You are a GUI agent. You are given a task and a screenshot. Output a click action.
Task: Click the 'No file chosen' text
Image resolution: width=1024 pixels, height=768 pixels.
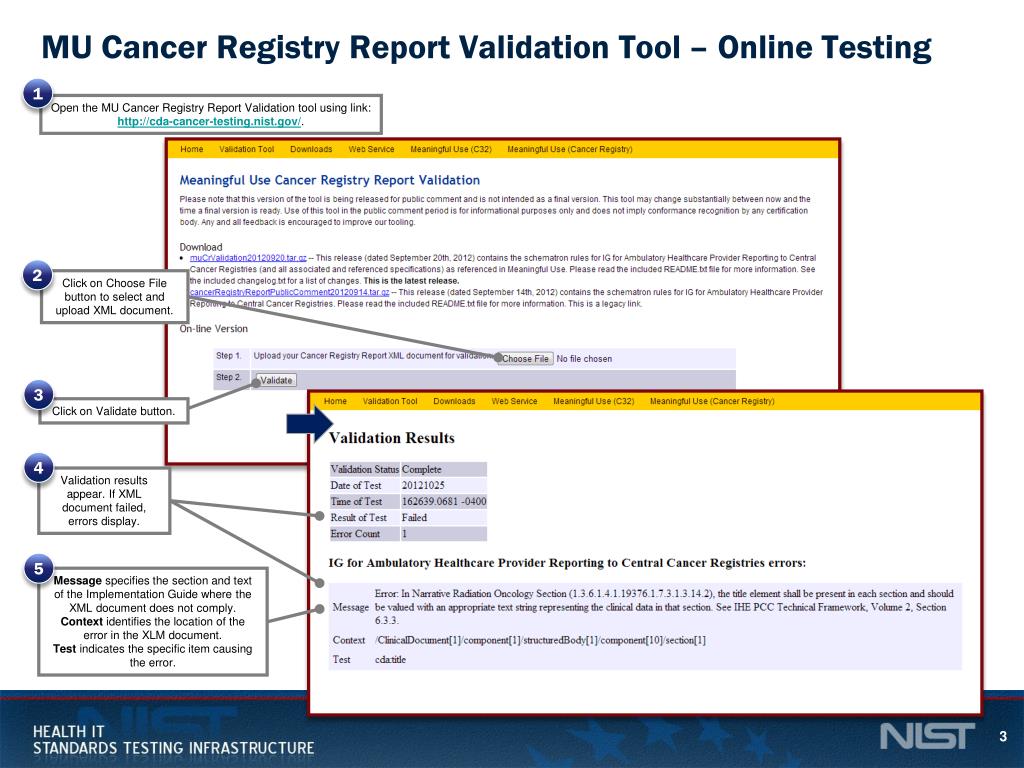point(584,359)
